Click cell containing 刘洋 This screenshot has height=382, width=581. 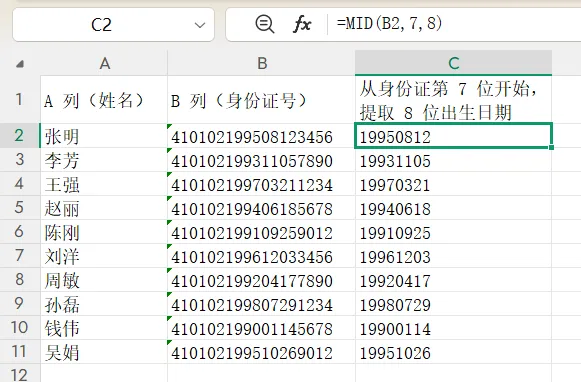point(104,256)
